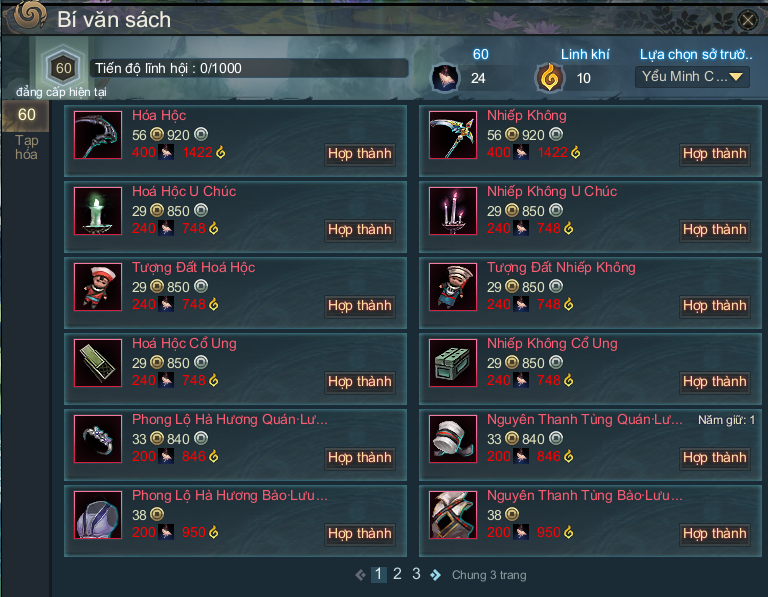
Task: Click the Hoá Hộc U Chúc candle icon
Action: click(x=98, y=211)
